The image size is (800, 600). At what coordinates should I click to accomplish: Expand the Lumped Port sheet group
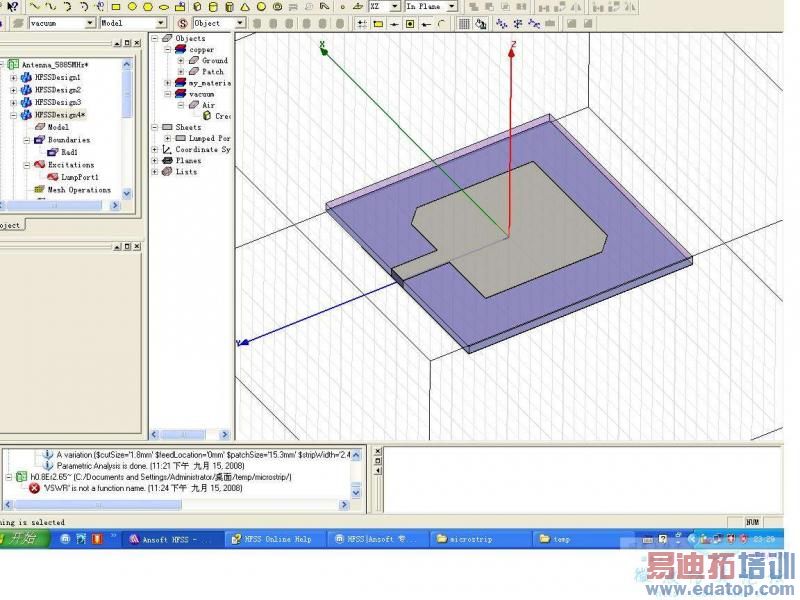tap(168, 138)
